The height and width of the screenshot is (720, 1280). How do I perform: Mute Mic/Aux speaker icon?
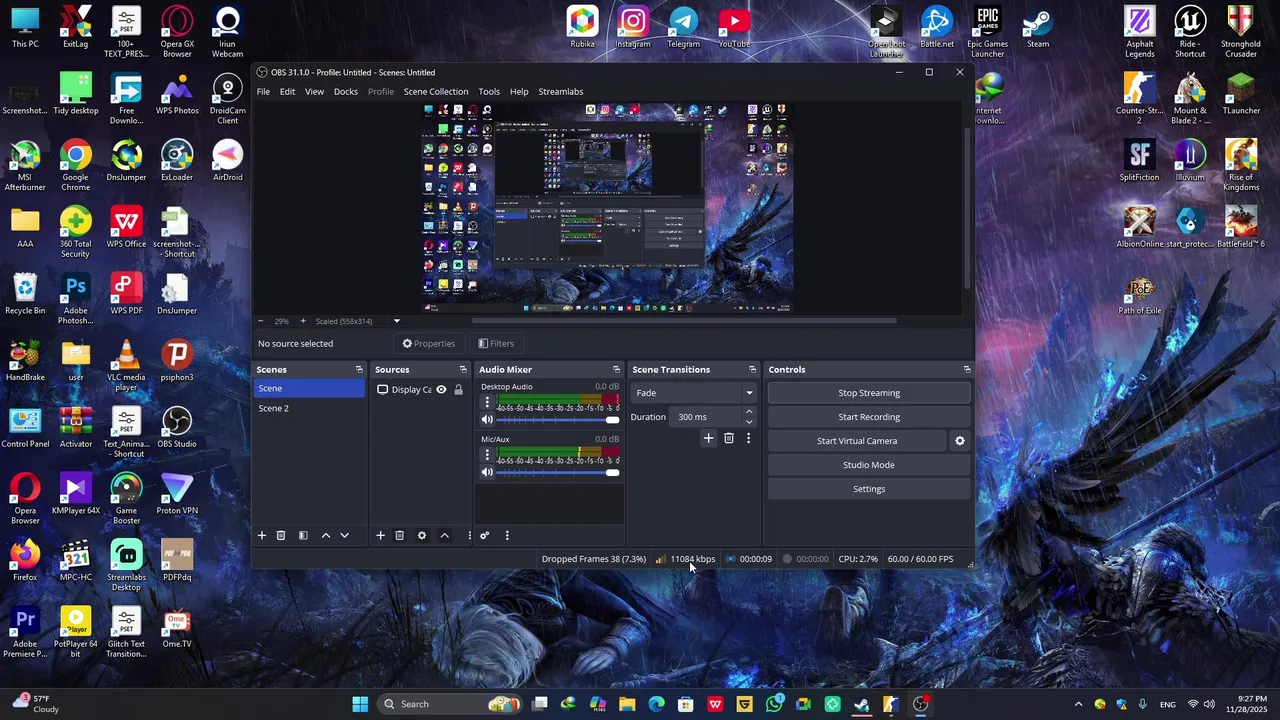point(487,473)
